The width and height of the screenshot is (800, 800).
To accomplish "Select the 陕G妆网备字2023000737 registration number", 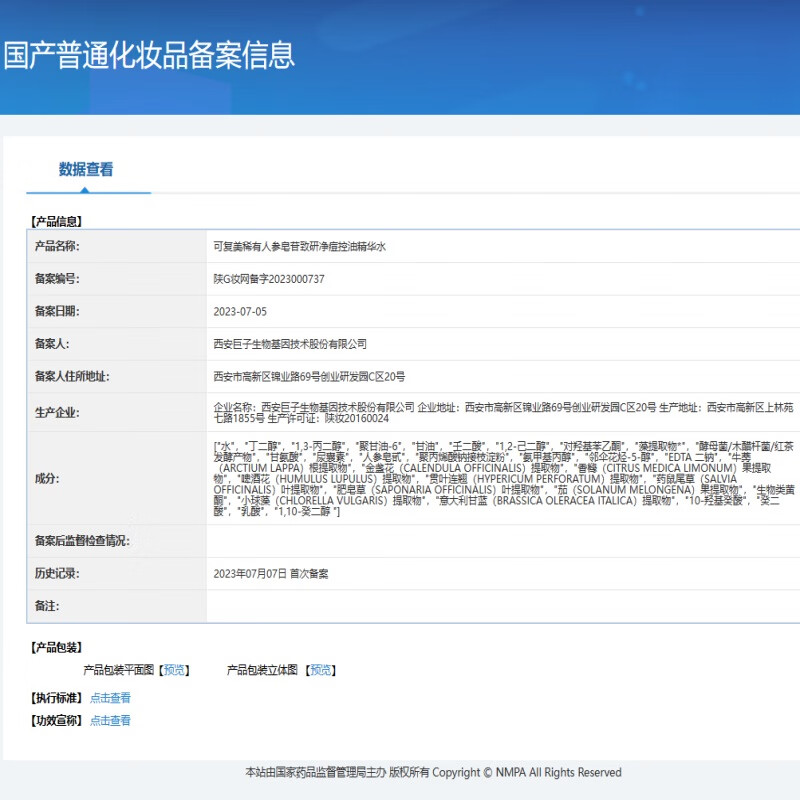I will 269,279.
